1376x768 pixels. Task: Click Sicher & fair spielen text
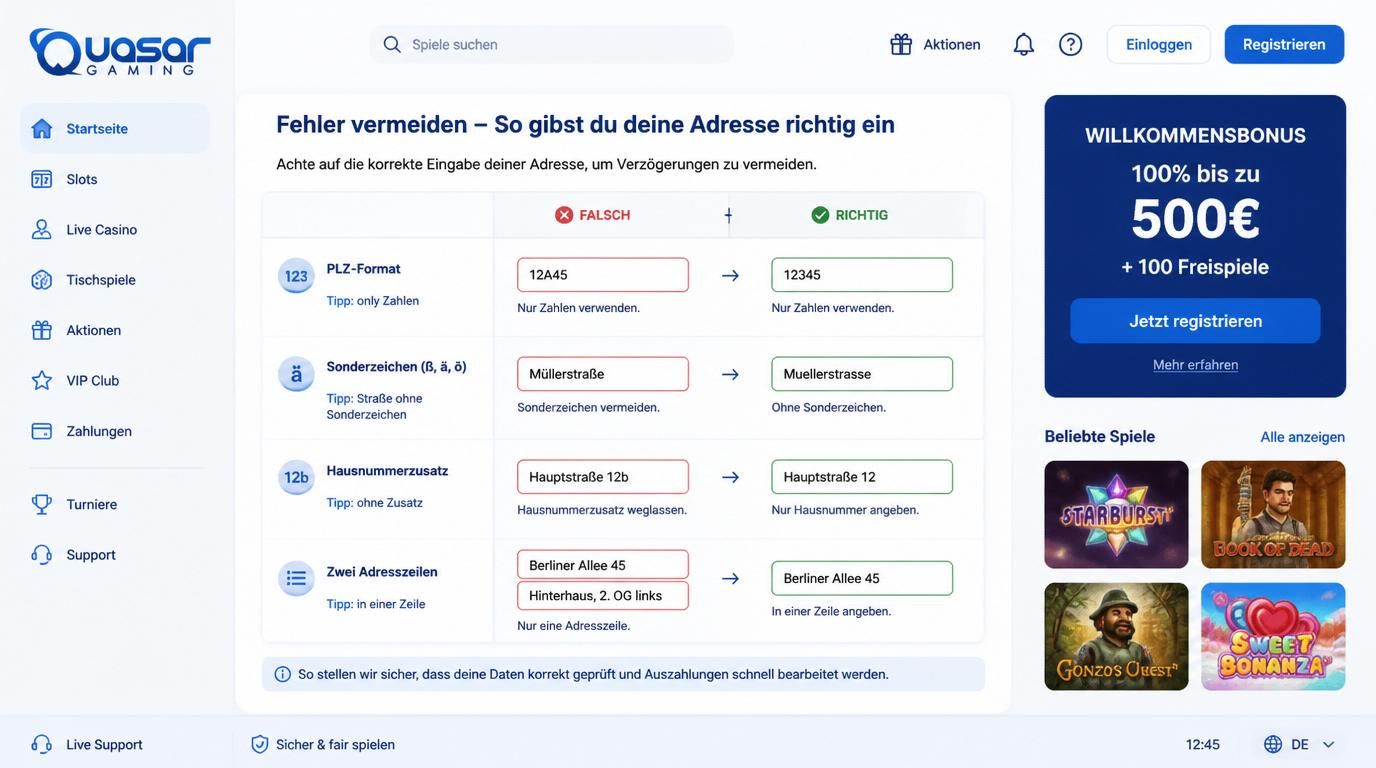(335, 744)
